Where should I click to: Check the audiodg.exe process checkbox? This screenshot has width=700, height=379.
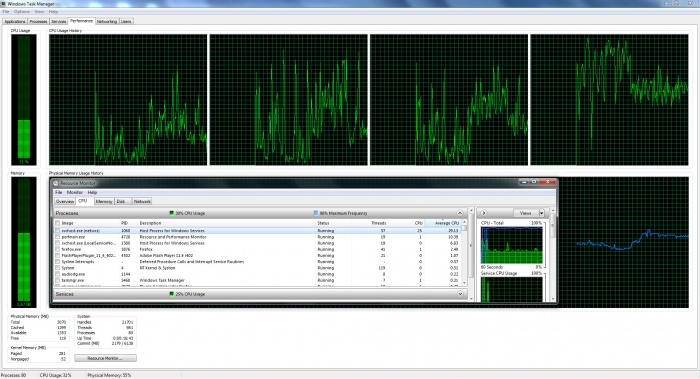click(58, 274)
